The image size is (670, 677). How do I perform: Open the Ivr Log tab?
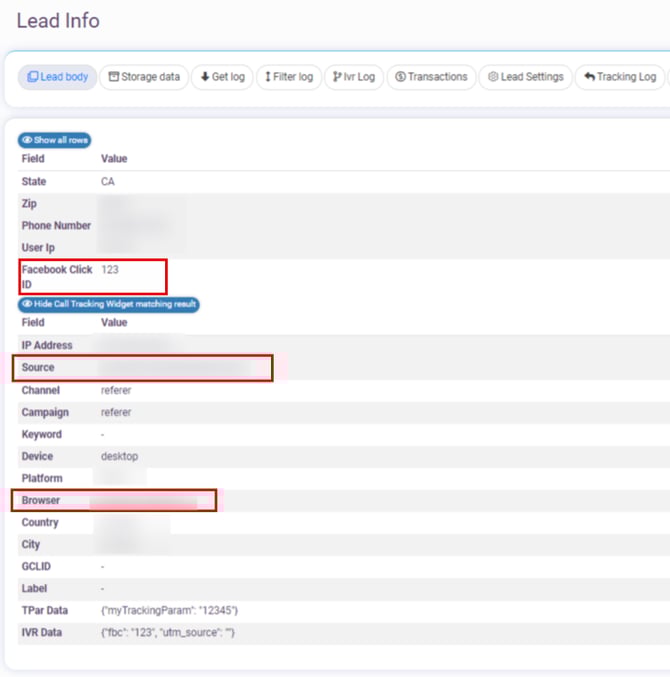click(x=353, y=77)
